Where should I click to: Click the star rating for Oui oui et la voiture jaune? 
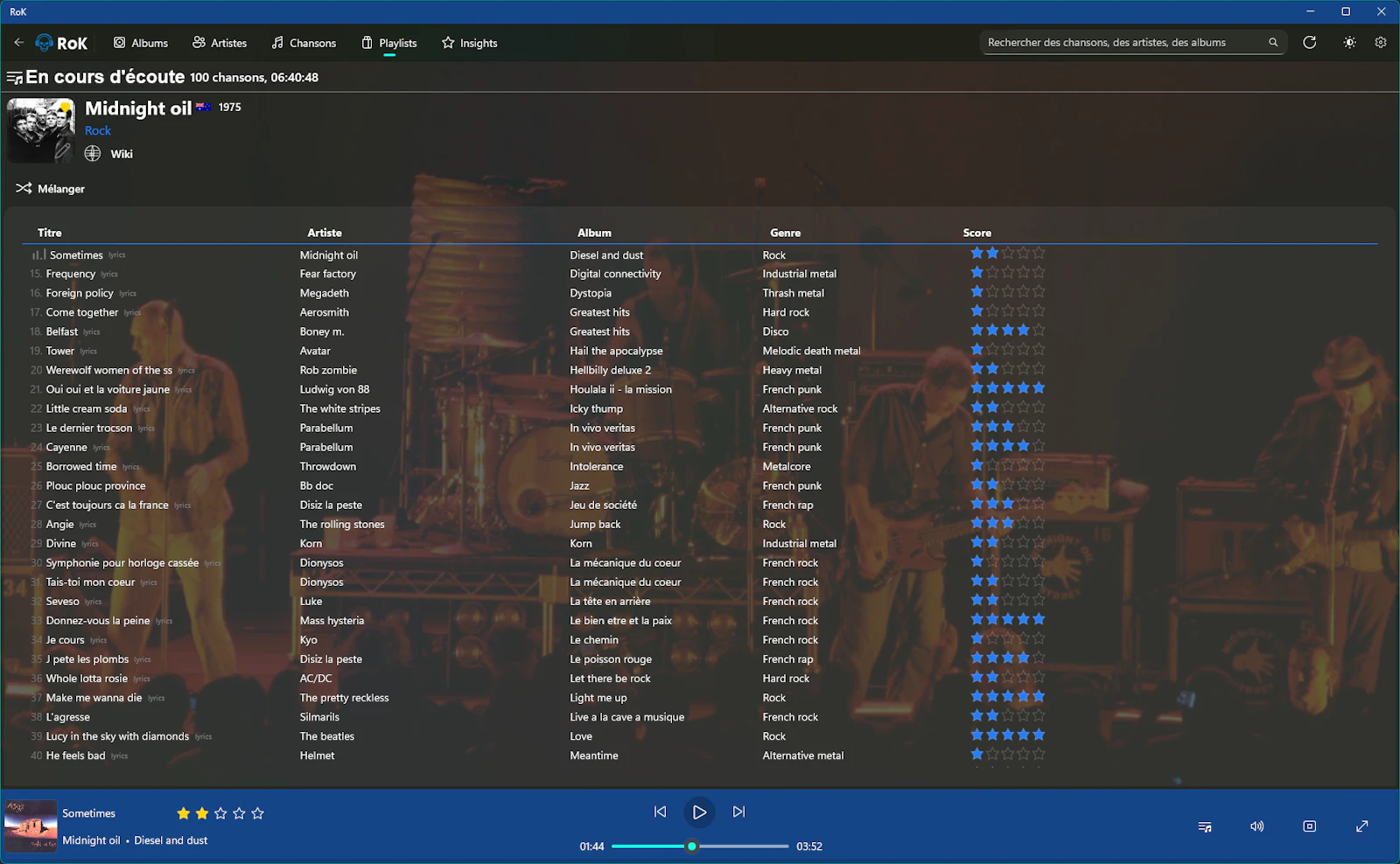[1008, 388]
